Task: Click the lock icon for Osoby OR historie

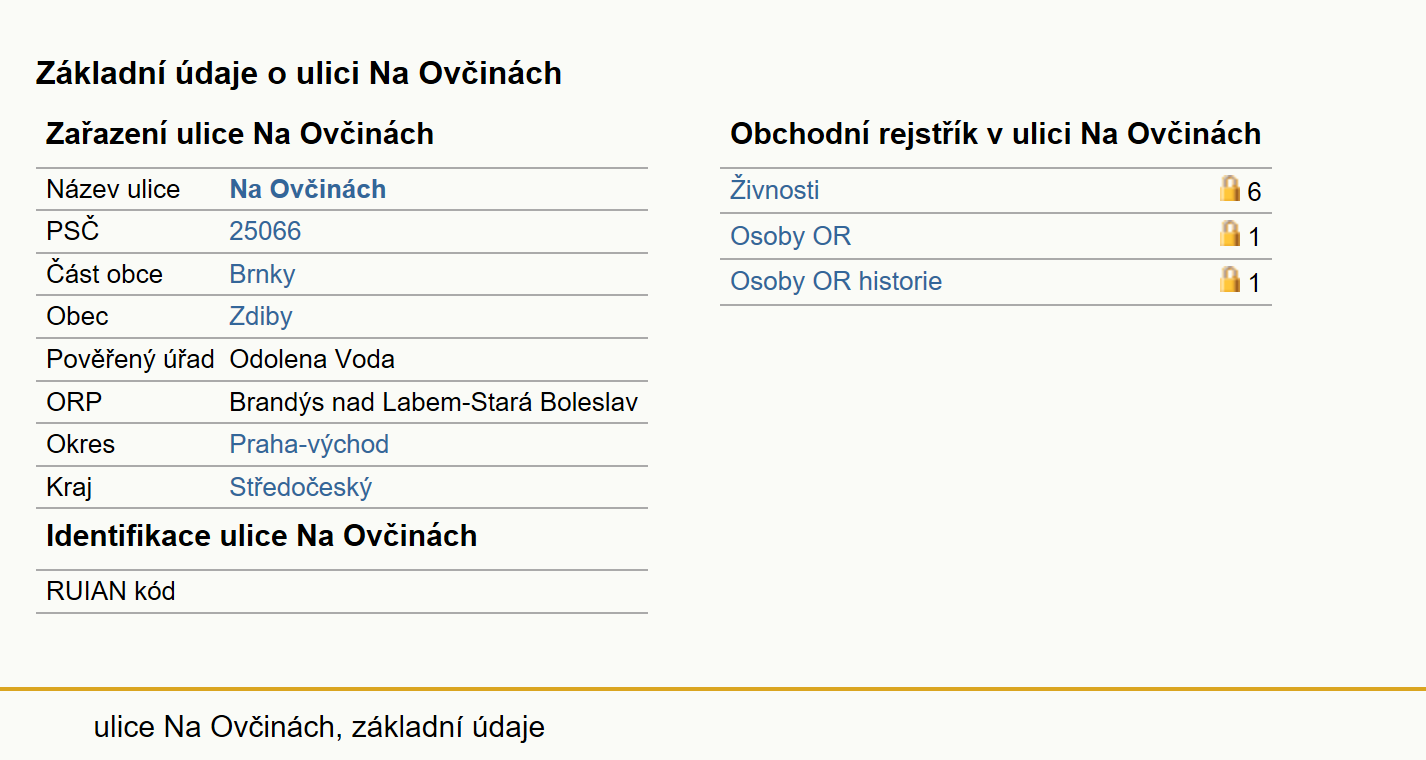Action: 1230,279
